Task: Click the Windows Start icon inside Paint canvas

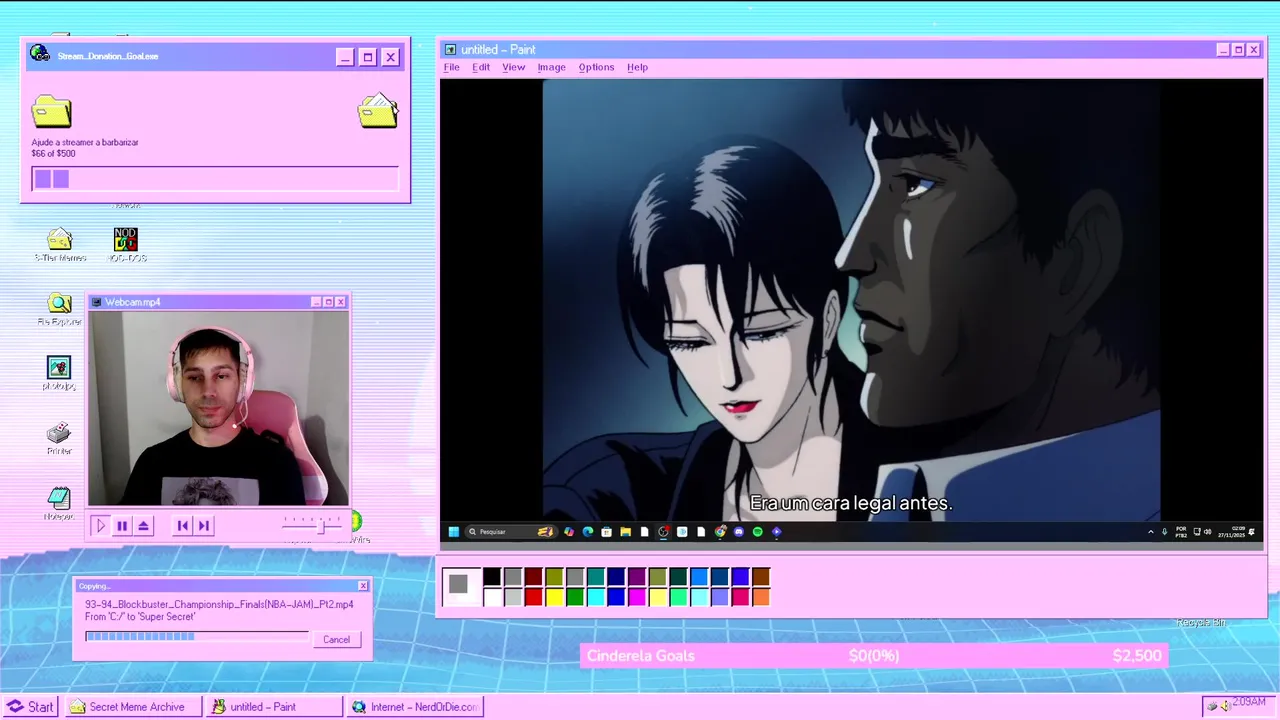Action: pyautogui.click(x=454, y=532)
